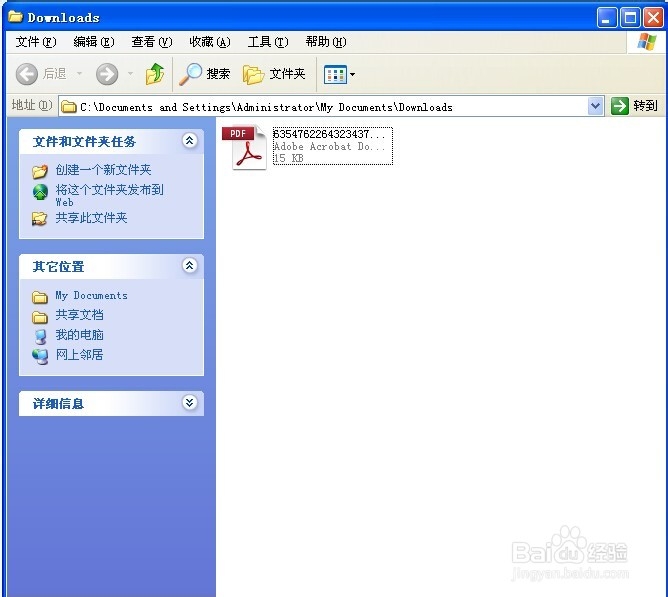This screenshot has height=597, width=668.
Task: Open the 帮助(H) menu
Action: (x=326, y=42)
